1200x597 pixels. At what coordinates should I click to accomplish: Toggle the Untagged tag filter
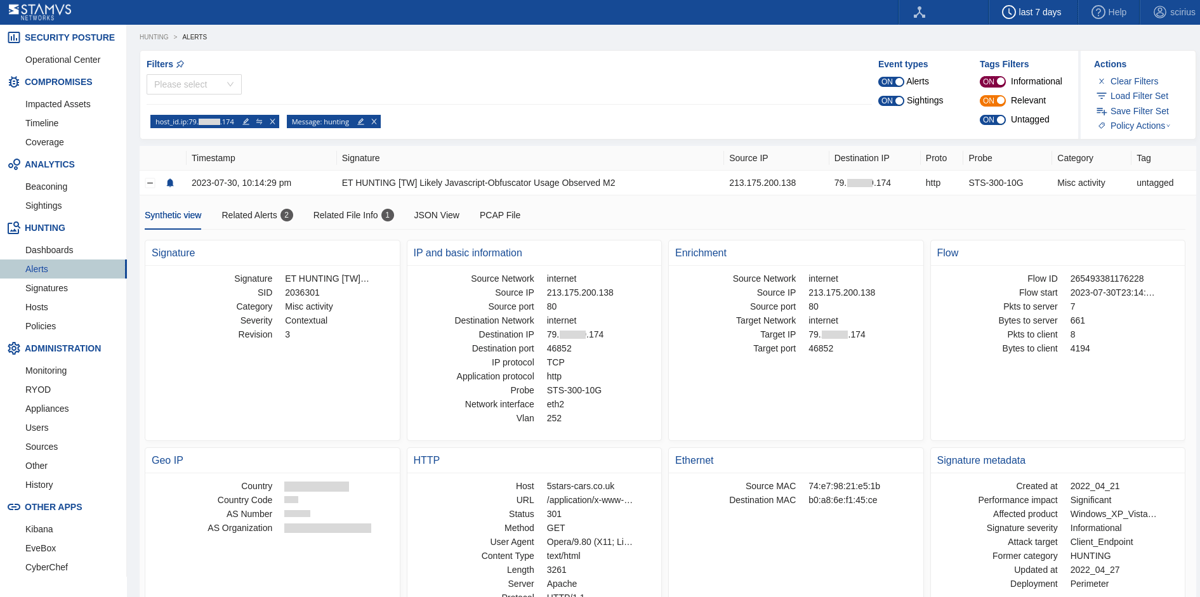pos(993,120)
